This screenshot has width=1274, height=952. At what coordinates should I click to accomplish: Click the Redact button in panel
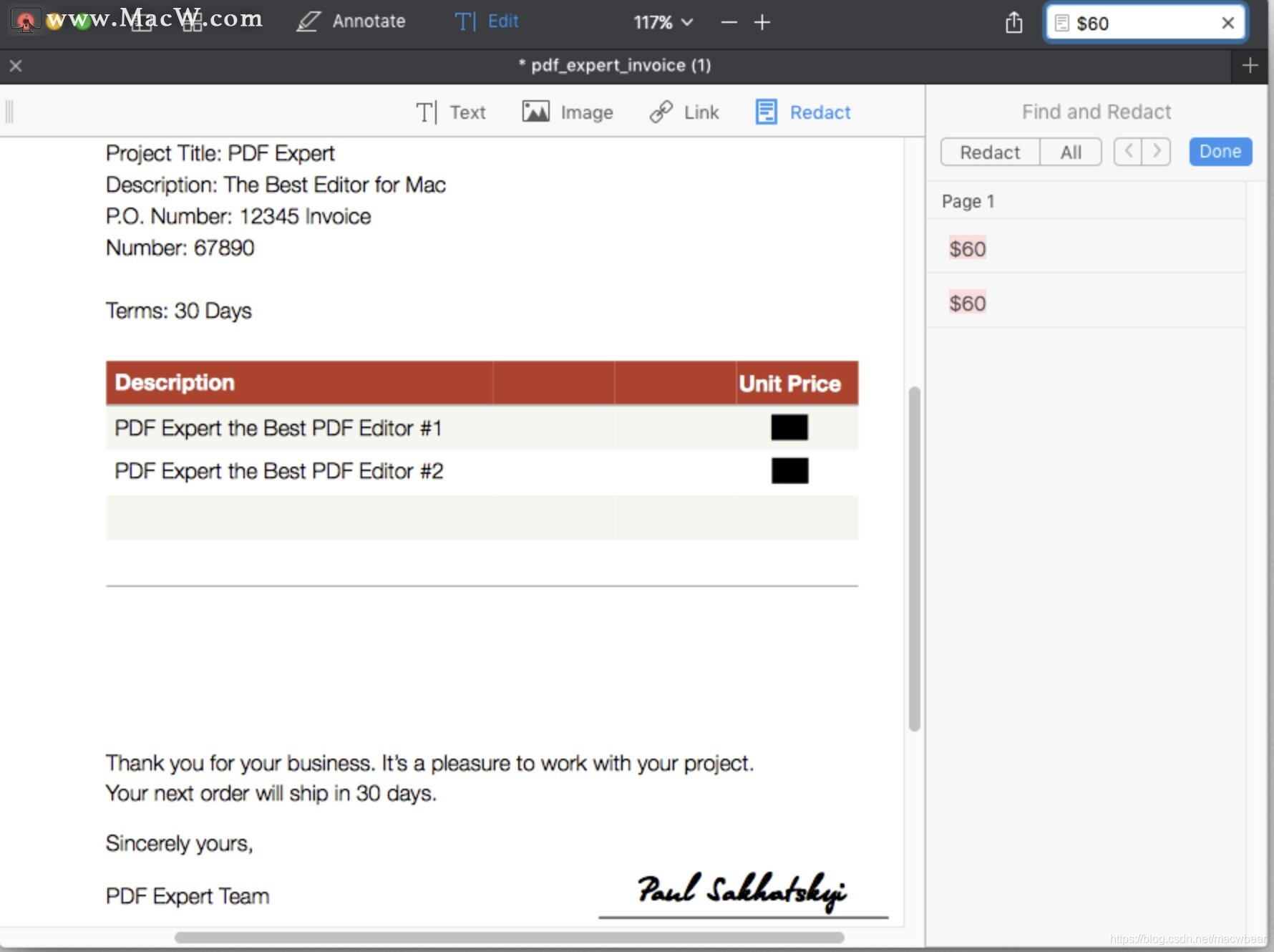[x=990, y=152]
